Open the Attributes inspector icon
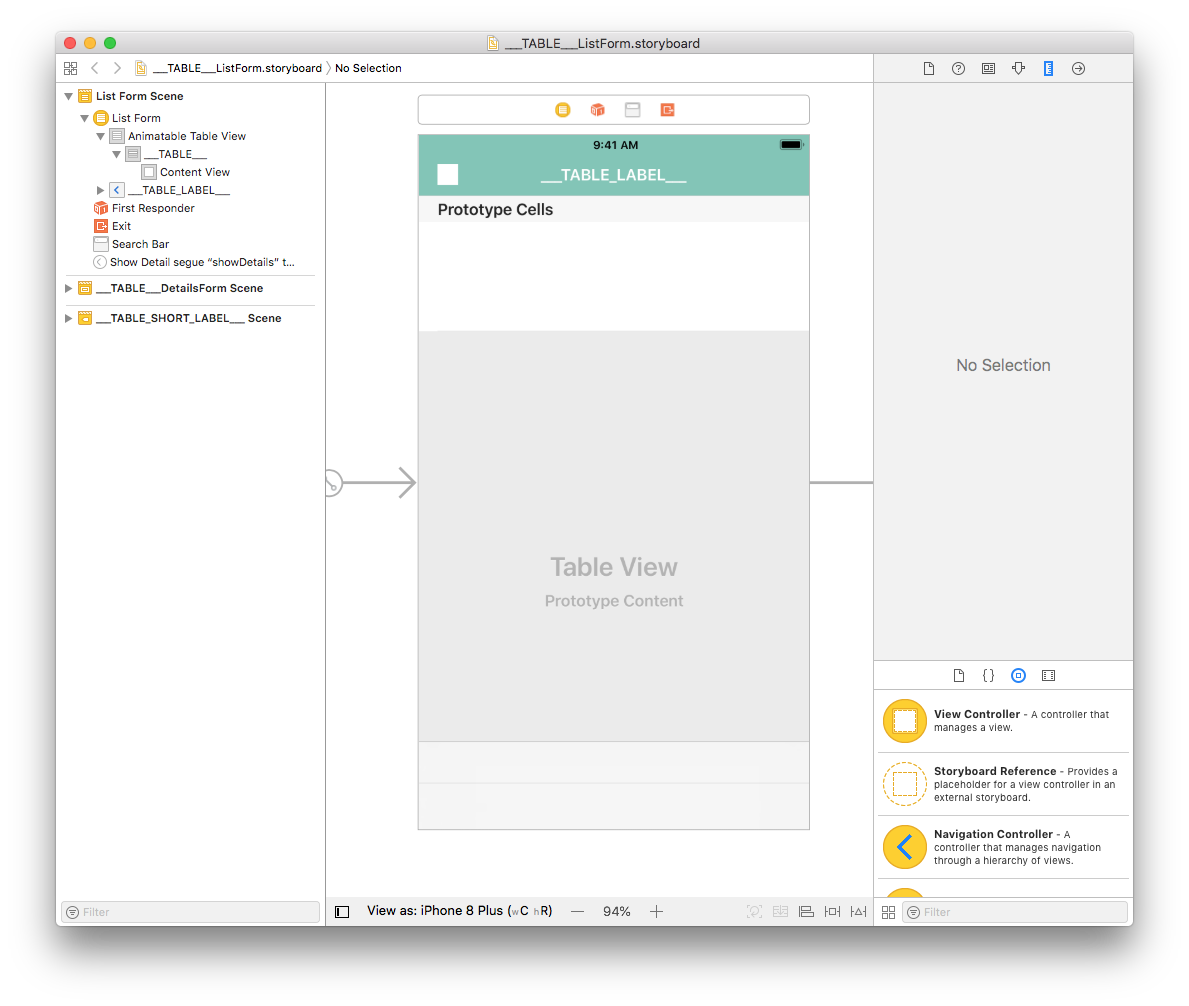Screen dimensions: 1189x1006 [1018, 69]
